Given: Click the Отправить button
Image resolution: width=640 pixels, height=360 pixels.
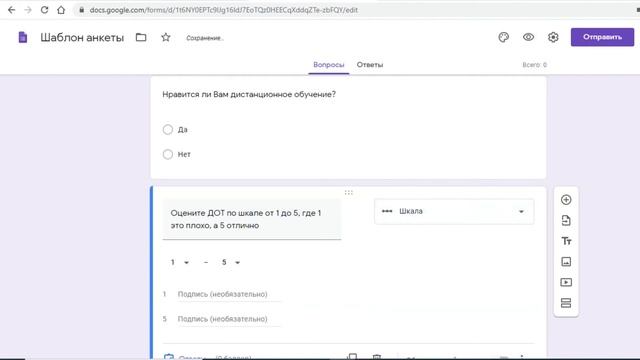Looking at the screenshot, I should click(602, 37).
